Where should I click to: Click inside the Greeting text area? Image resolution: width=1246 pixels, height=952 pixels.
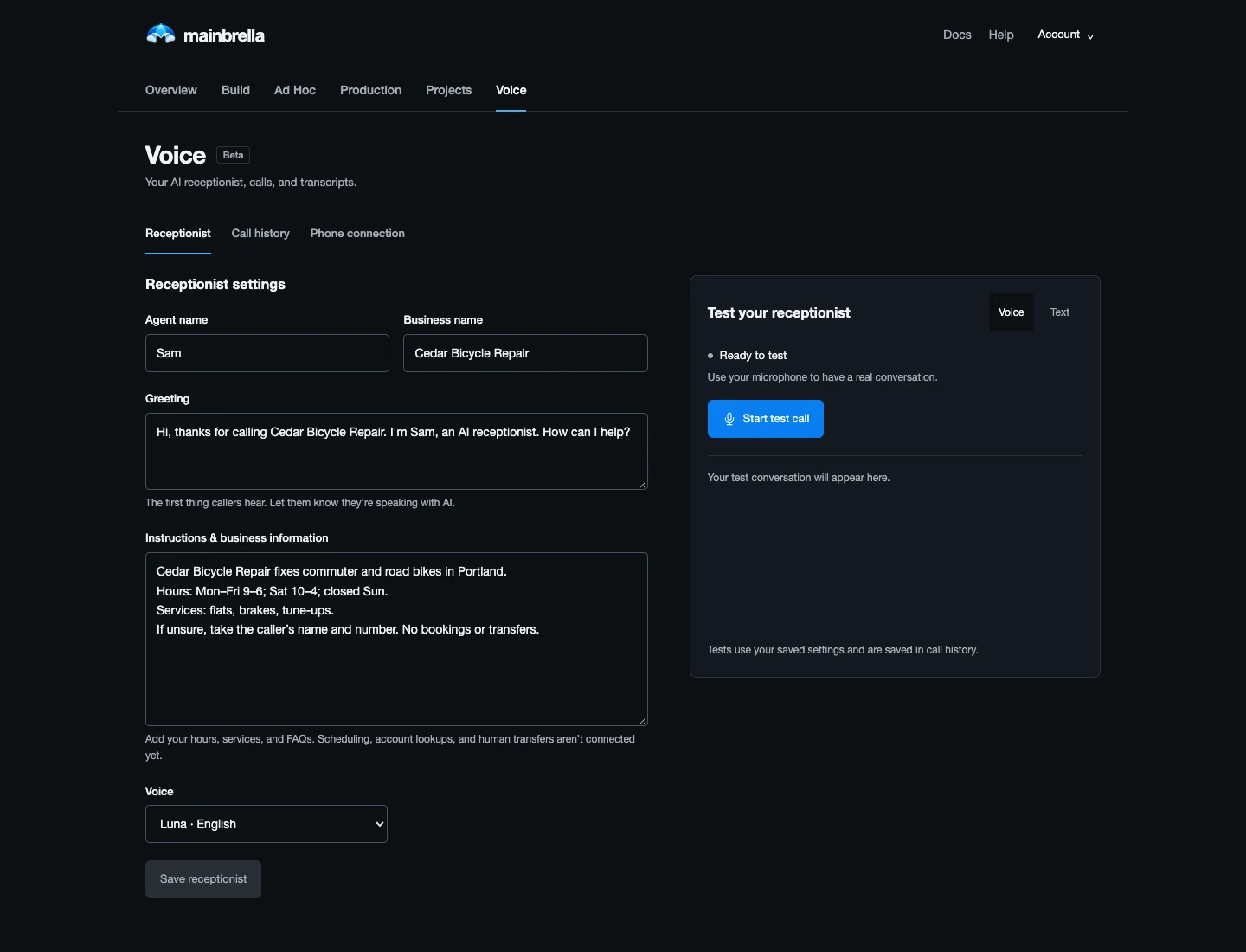[x=396, y=451]
